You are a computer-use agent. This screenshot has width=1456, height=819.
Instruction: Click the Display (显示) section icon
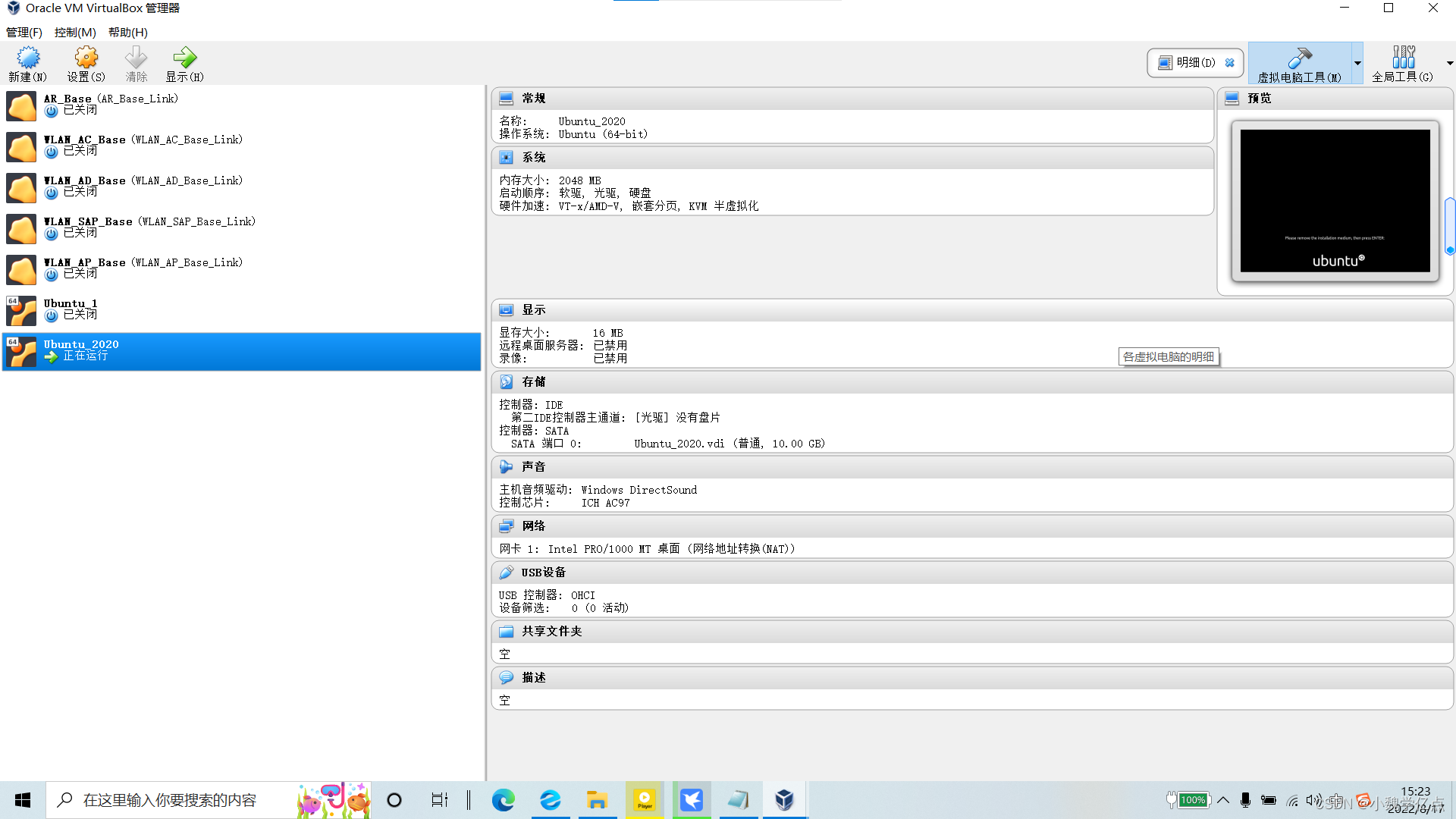[506, 310]
